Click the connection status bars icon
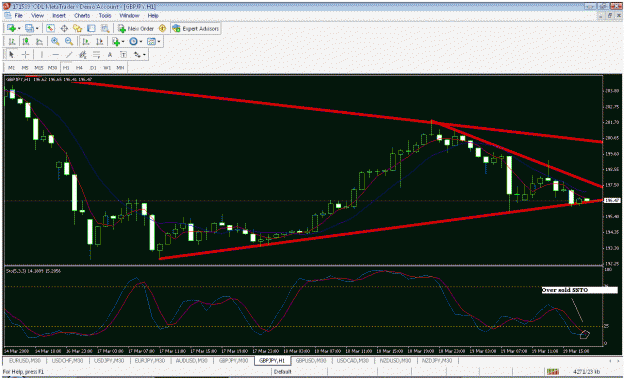Viewport: 625px width, 378px height. (x=552, y=372)
